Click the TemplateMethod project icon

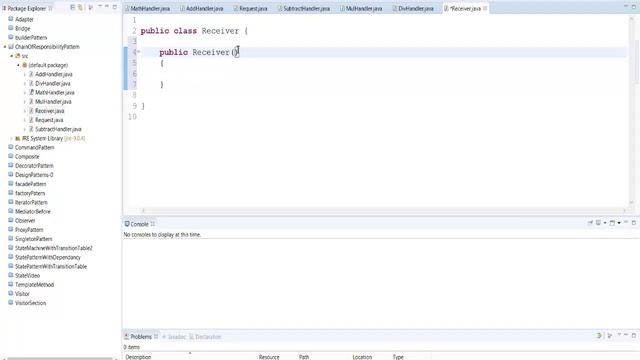pyautogui.click(x=11, y=284)
